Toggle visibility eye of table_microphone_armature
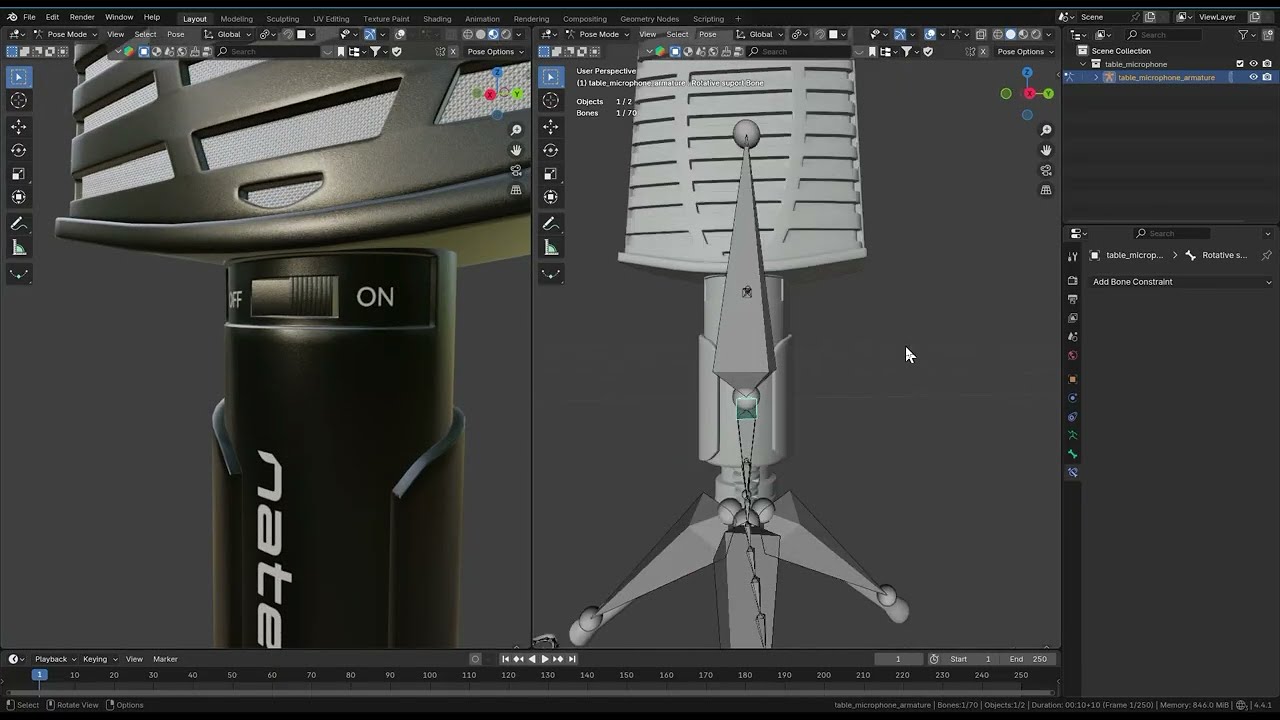This screenshot has height=720, width=1280. click(x=1253, y=77)
